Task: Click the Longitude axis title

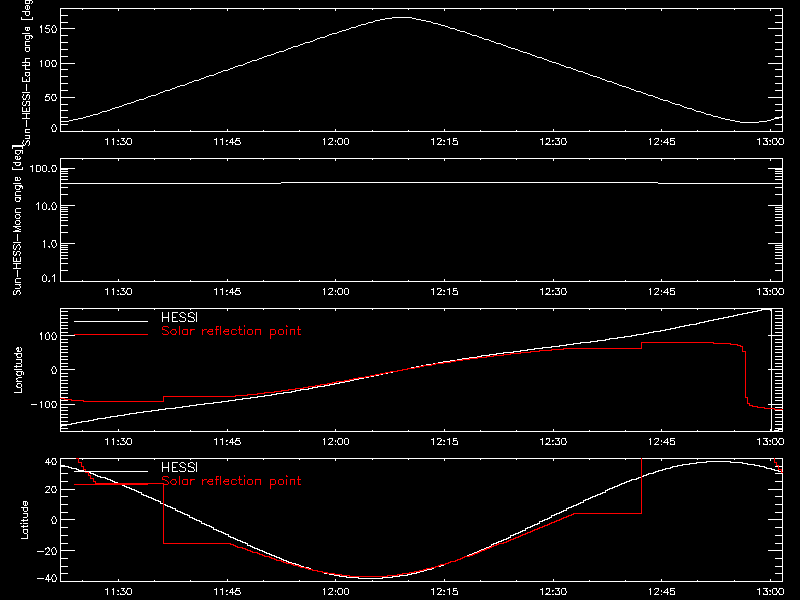Action: point(18,370)
